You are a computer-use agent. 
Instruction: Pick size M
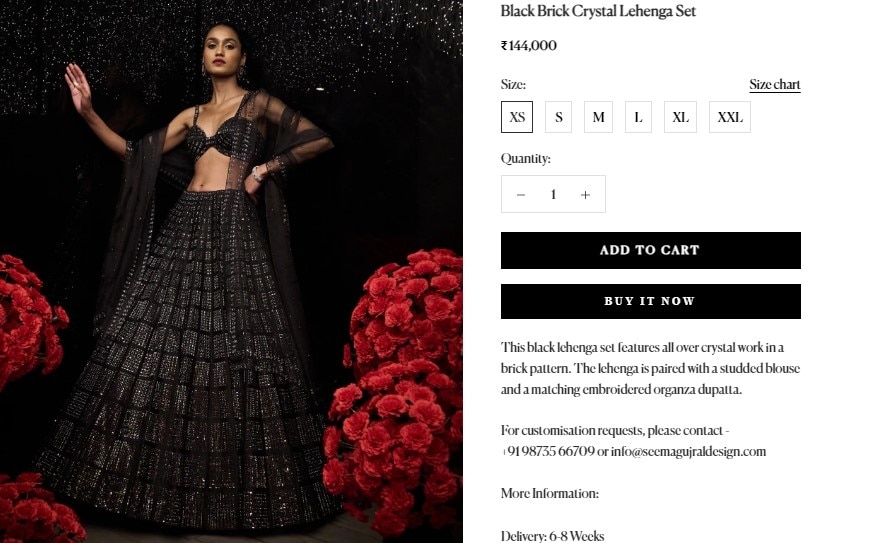[598, 117]
